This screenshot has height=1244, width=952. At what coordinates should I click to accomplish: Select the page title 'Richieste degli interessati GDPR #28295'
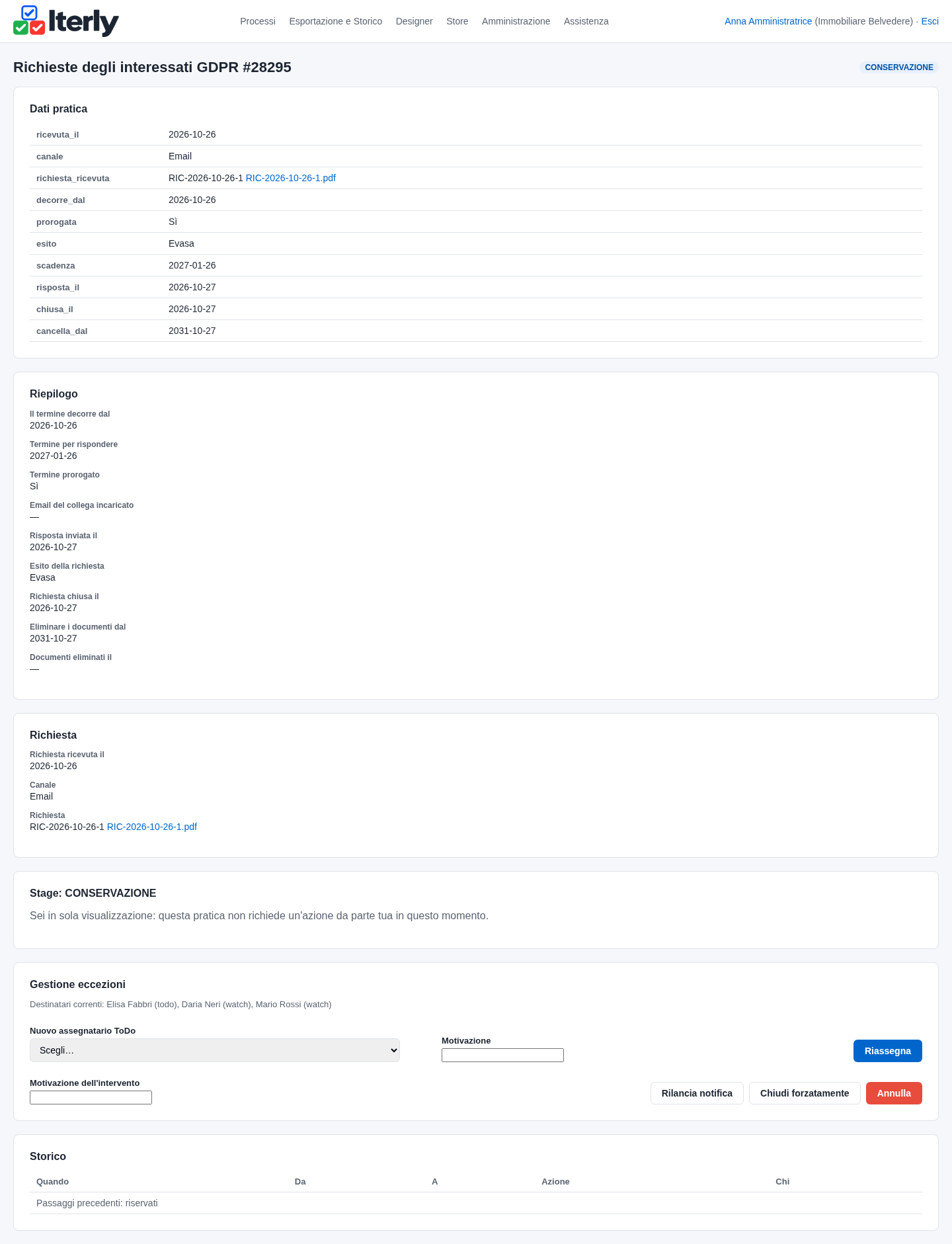click(x=152, y=67)
